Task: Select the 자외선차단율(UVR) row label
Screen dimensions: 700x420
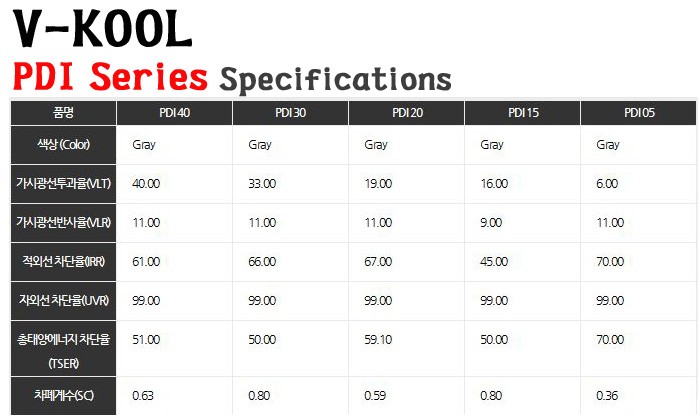Action: coord(64,301)
